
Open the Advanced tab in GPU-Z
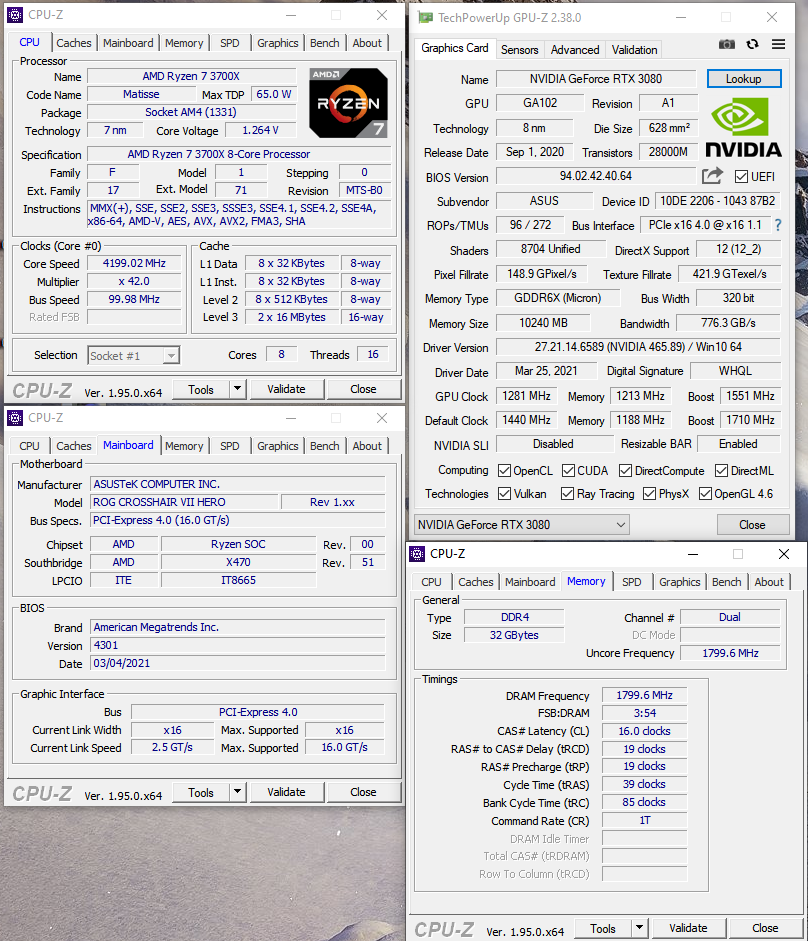pyautogui.click(x=574, y=50)
